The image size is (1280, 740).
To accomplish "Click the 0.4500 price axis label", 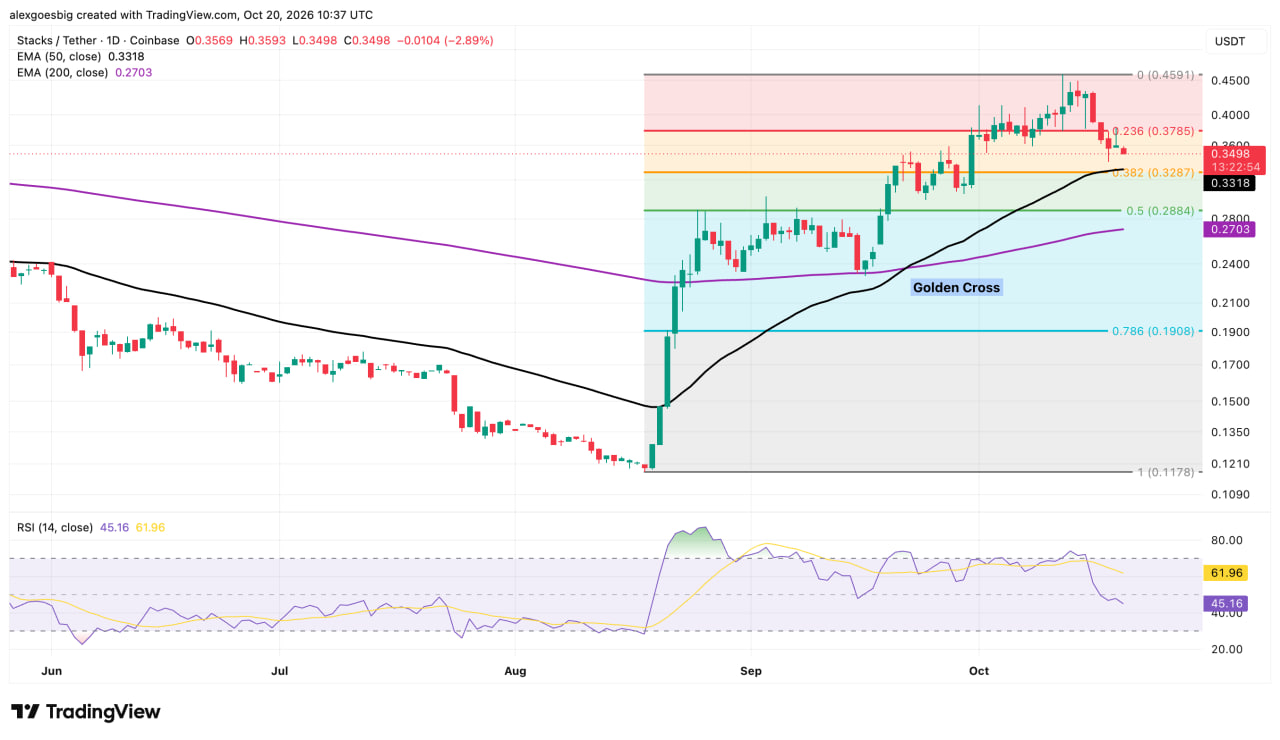I will point(1230,81).
